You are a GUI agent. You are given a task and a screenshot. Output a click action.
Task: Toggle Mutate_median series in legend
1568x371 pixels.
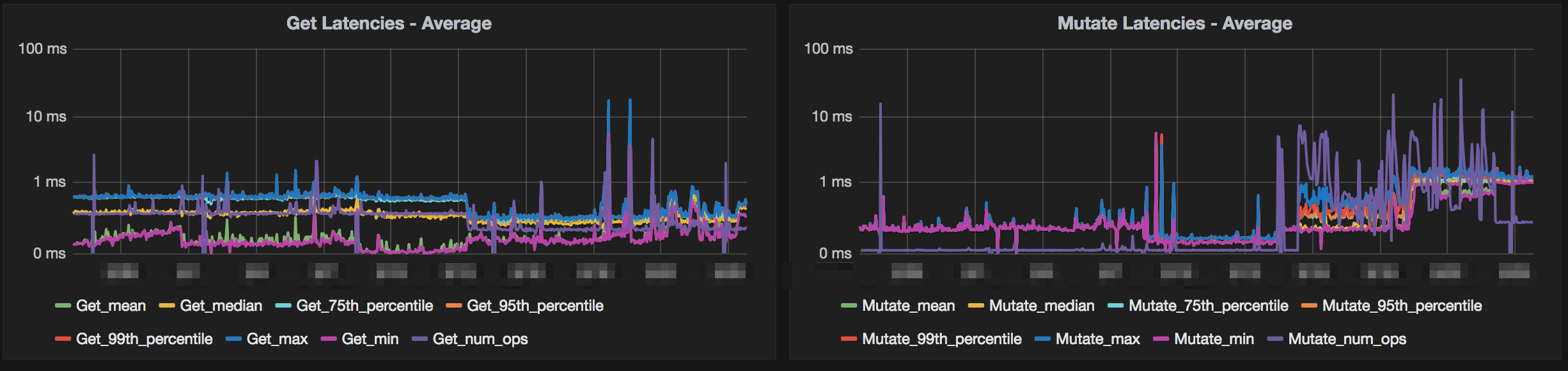click(x=1041, y=306)
